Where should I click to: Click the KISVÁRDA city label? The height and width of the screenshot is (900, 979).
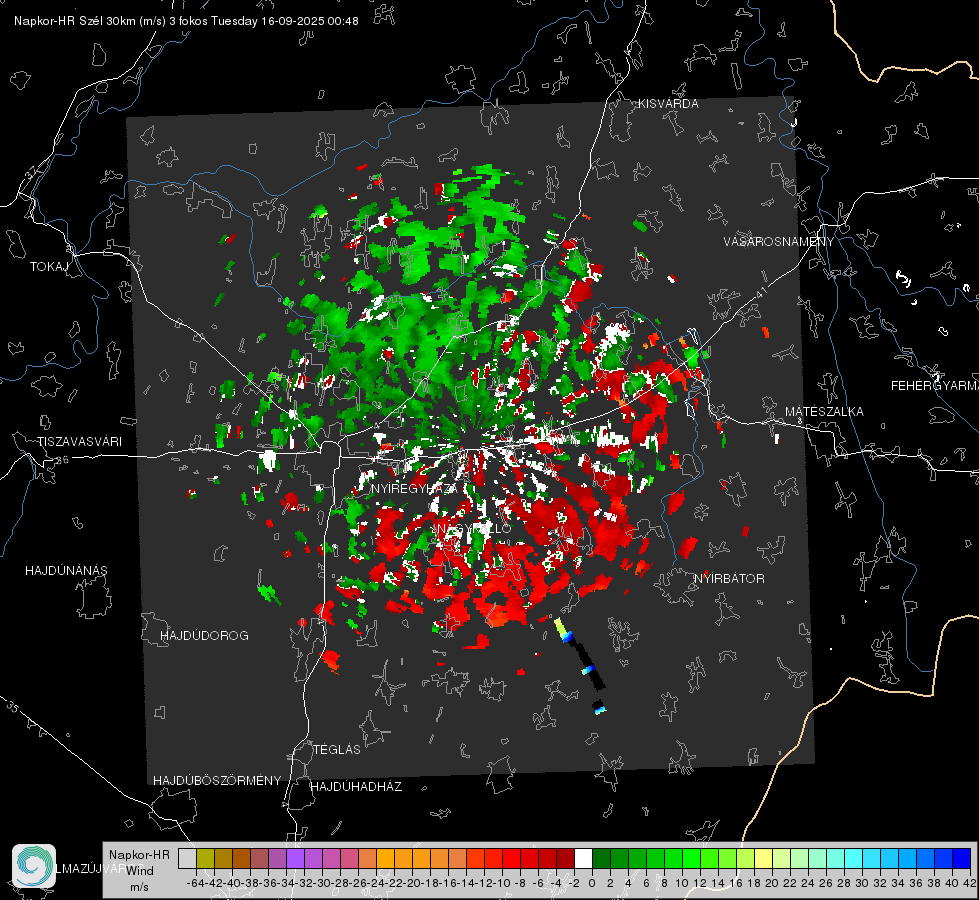pos(668,104)
